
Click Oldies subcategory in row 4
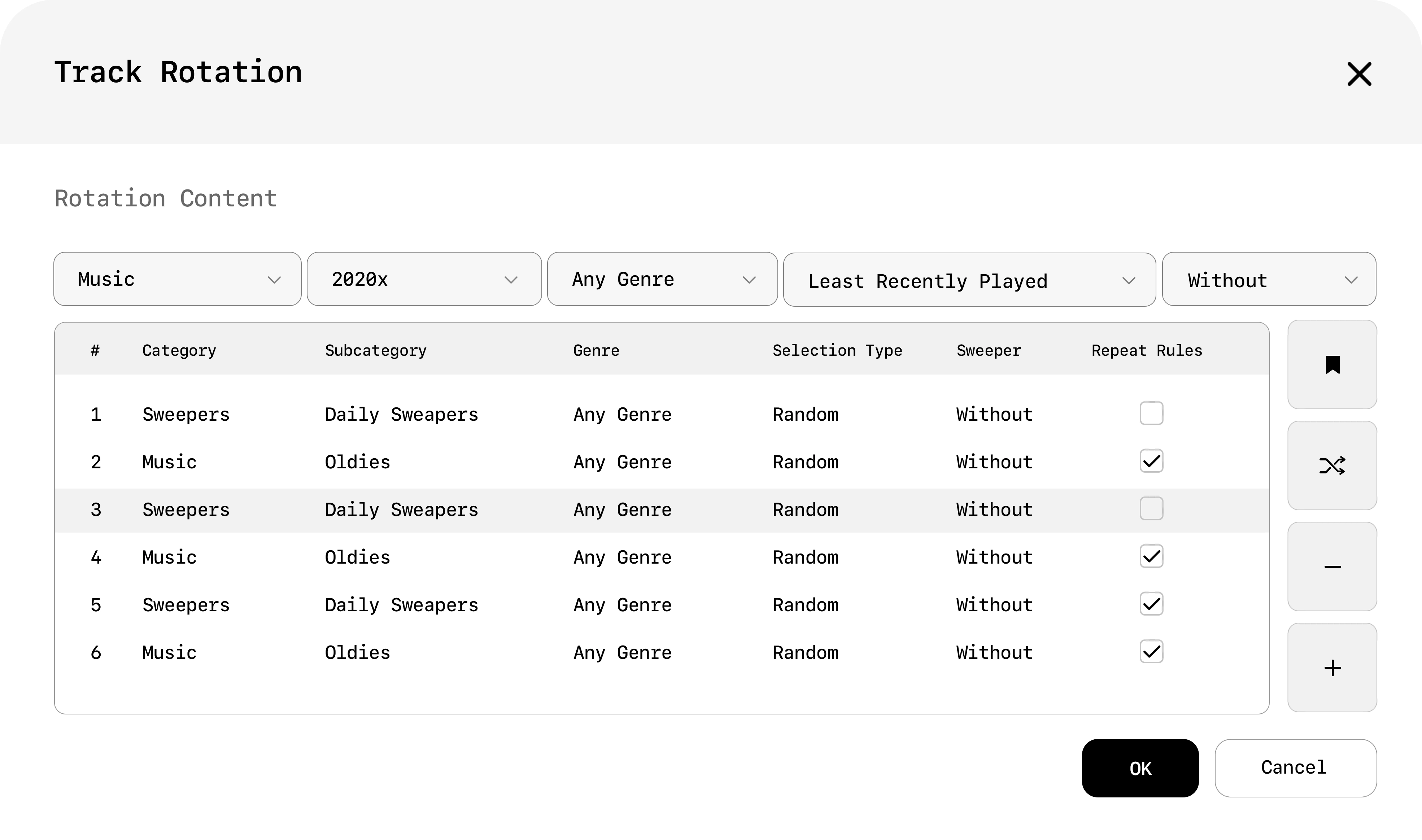(x=357, y=557)
